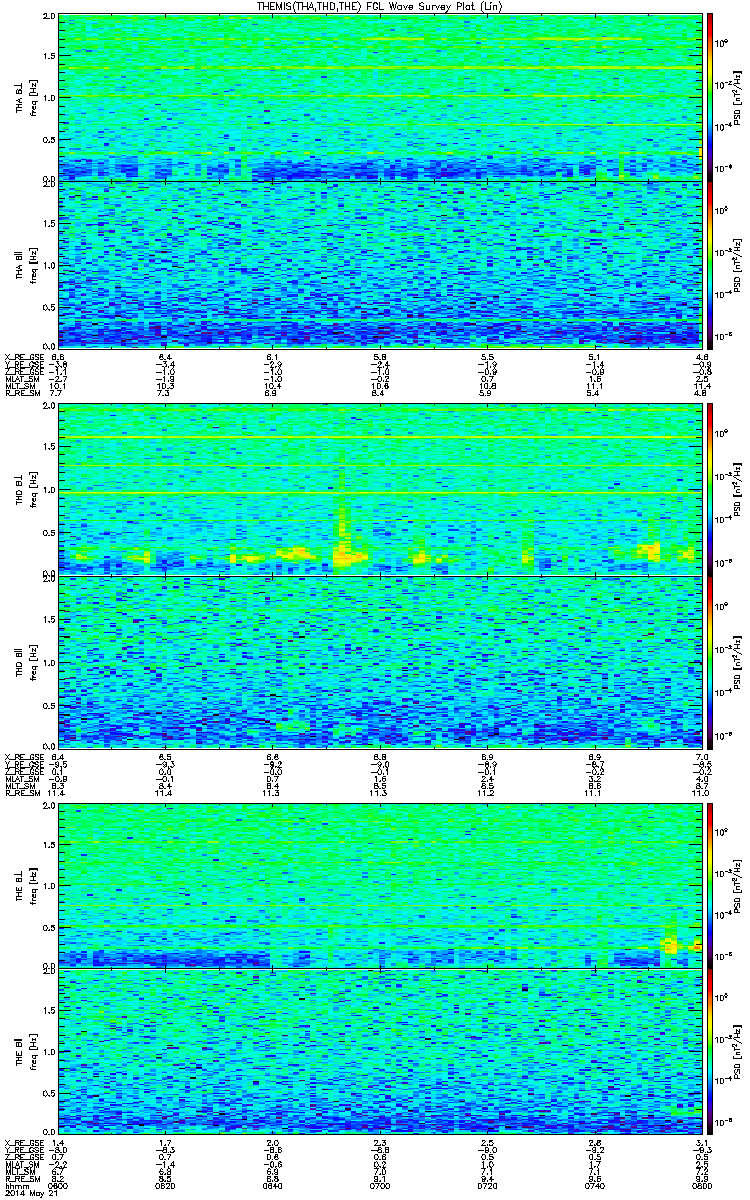Click the PSD color bar beside THD B-perpendicular

711,491
